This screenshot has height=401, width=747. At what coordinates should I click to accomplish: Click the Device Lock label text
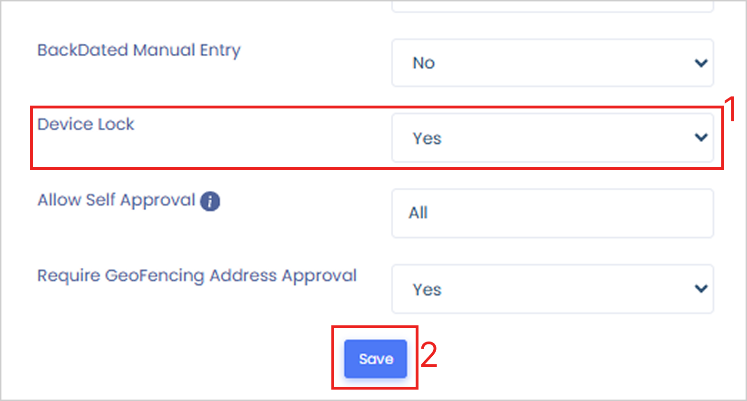click(x=86, y=125)
